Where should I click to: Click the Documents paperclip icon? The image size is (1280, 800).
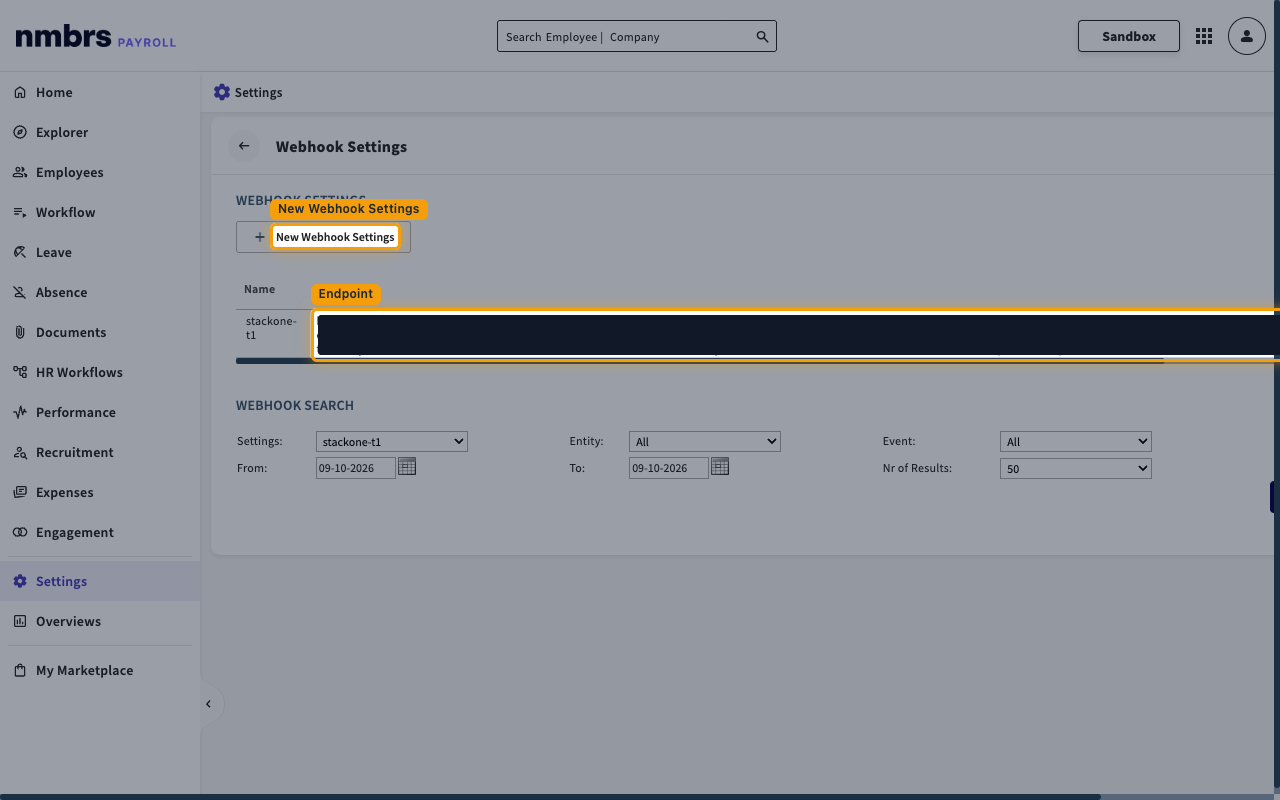pyautogui.click(x=20, y=332)
